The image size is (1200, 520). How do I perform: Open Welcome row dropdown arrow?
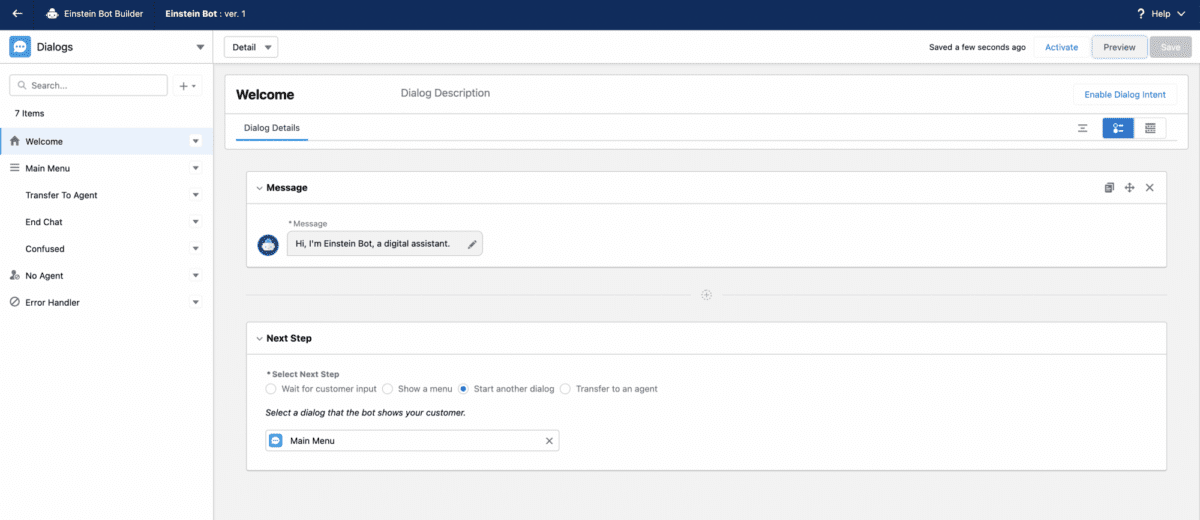[195, 141]
